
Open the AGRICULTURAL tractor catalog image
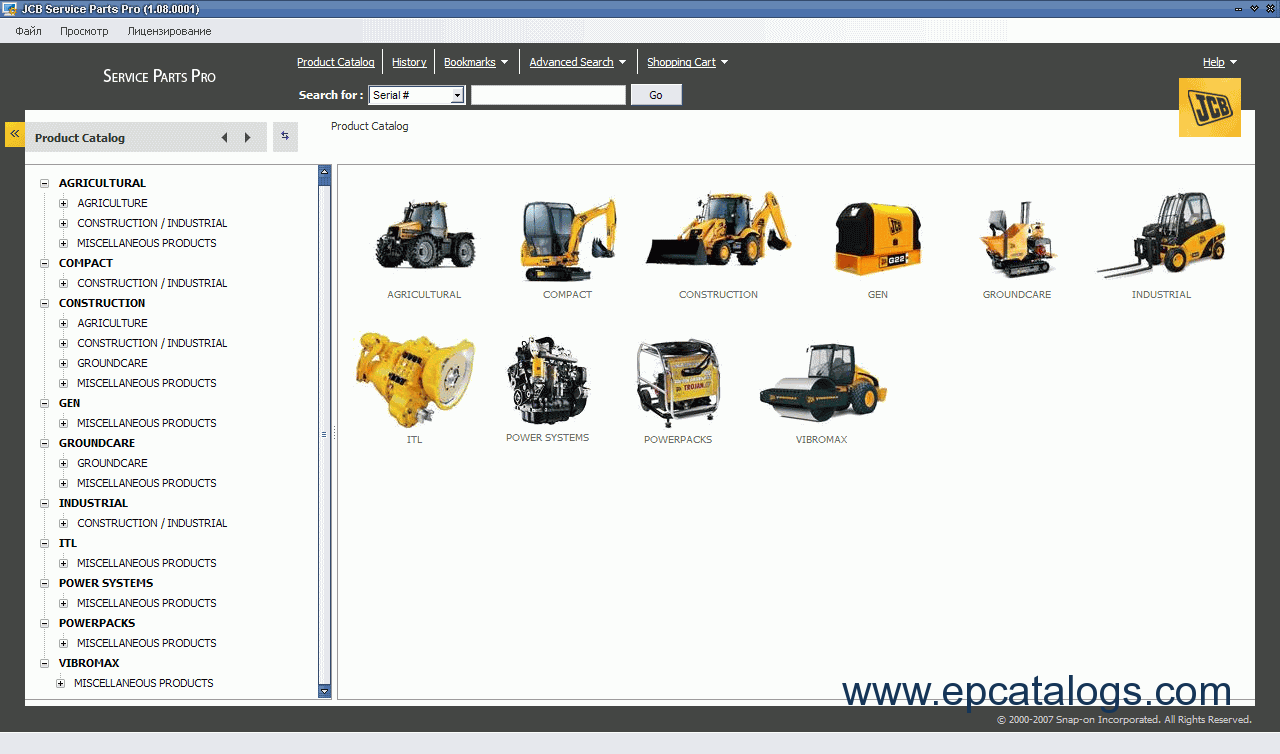coord(424,237)
